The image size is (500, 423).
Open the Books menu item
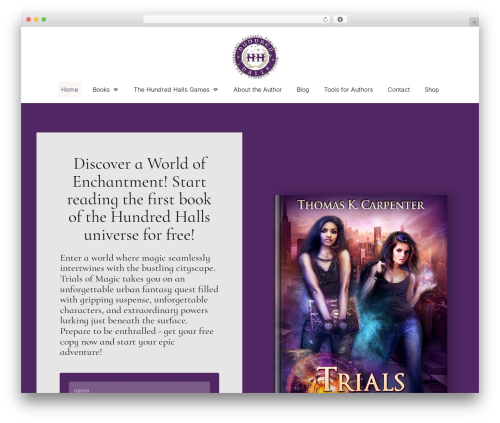[x=101, y=90]
